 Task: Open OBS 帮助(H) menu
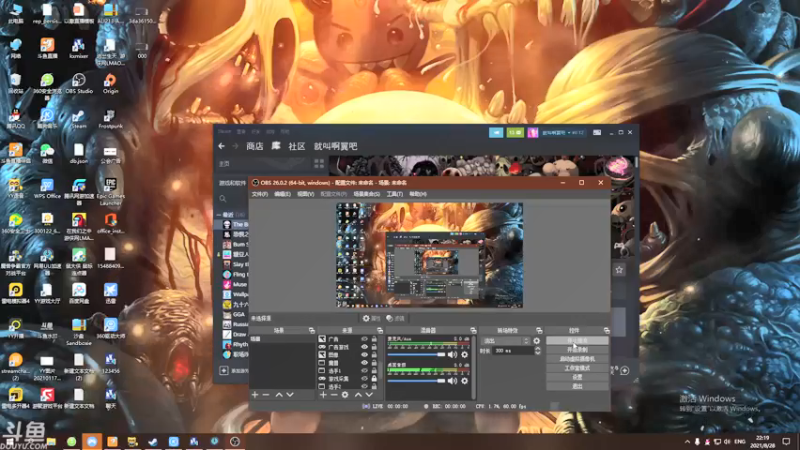click(418, 194)
